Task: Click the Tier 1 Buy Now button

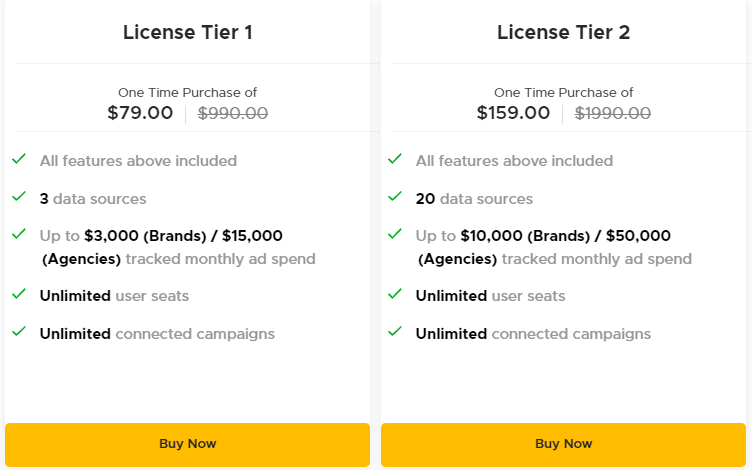Action: tap(187, 444)
